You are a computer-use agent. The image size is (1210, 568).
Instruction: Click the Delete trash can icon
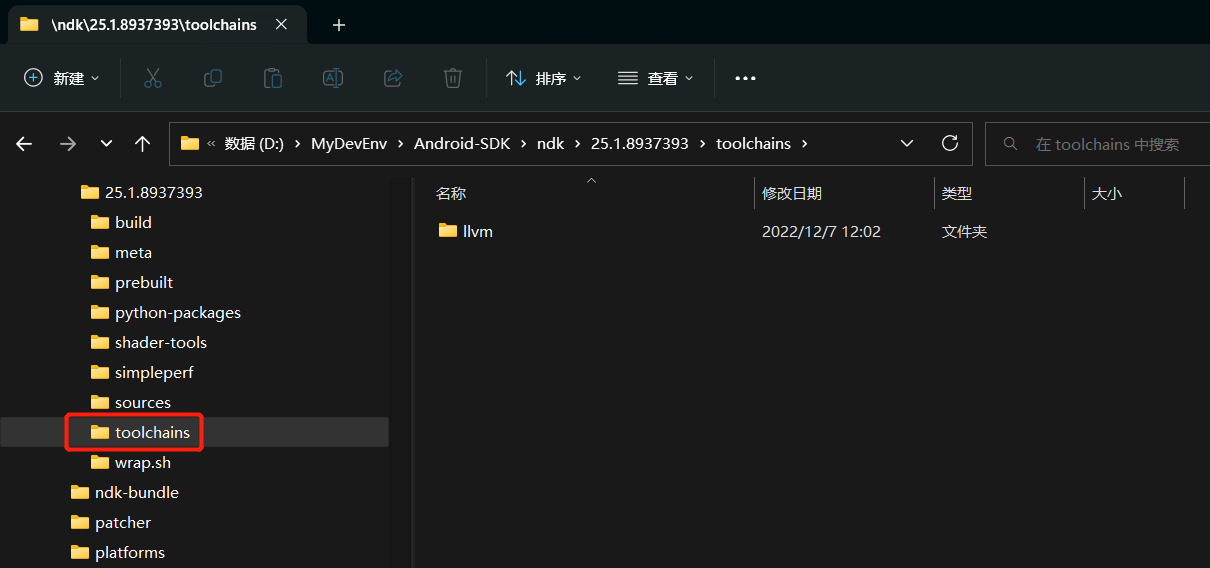(x=453, y=78)
